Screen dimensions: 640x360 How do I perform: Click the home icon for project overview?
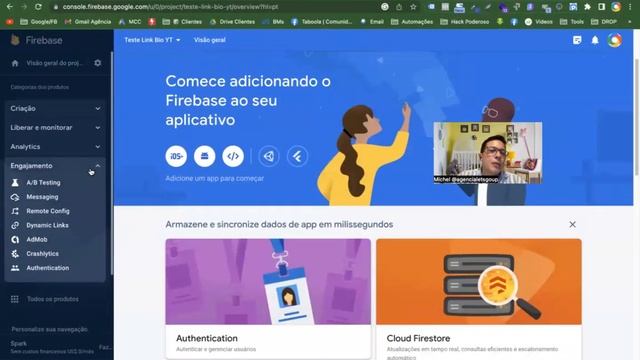pos(15,63)
